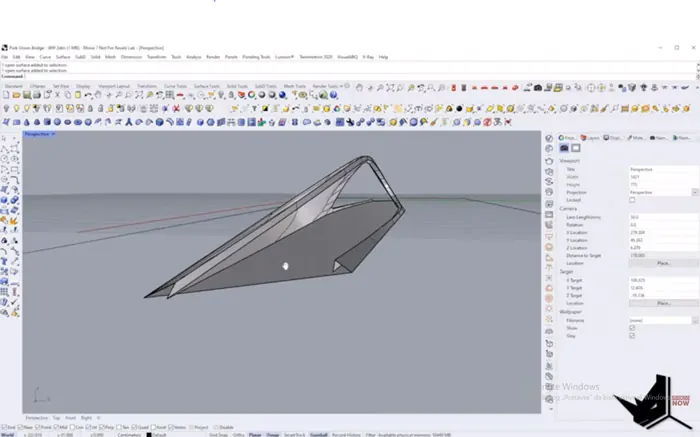Toggle the Knot osnap checkbox
The height and width of the screenshot is (437, 700).
pyautogui.click(x=154, y=427)
